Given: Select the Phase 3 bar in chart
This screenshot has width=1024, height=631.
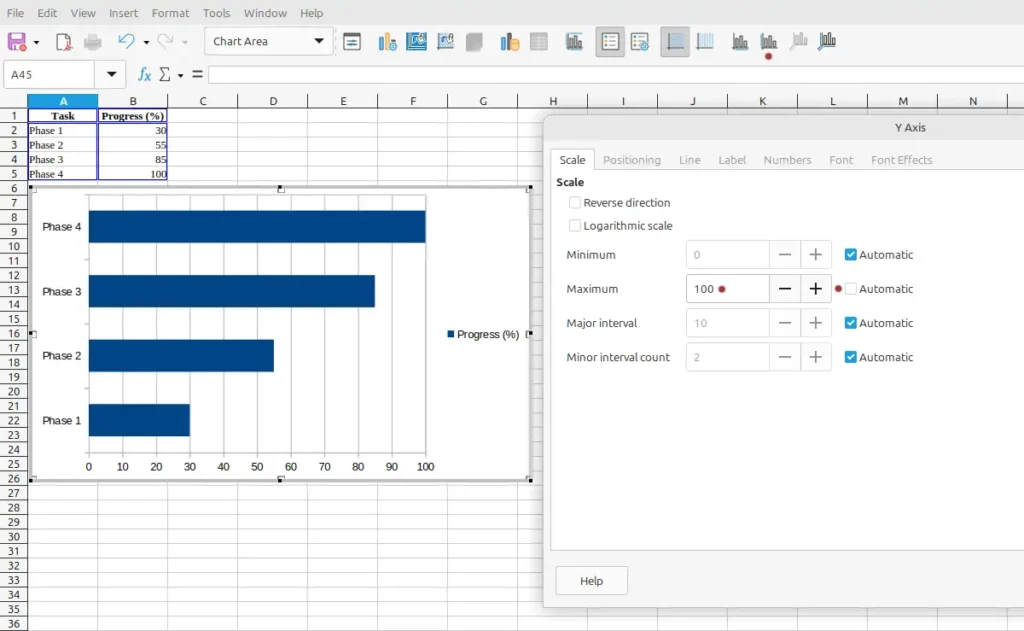Looking at the screenshot, I should coord(231,291).
